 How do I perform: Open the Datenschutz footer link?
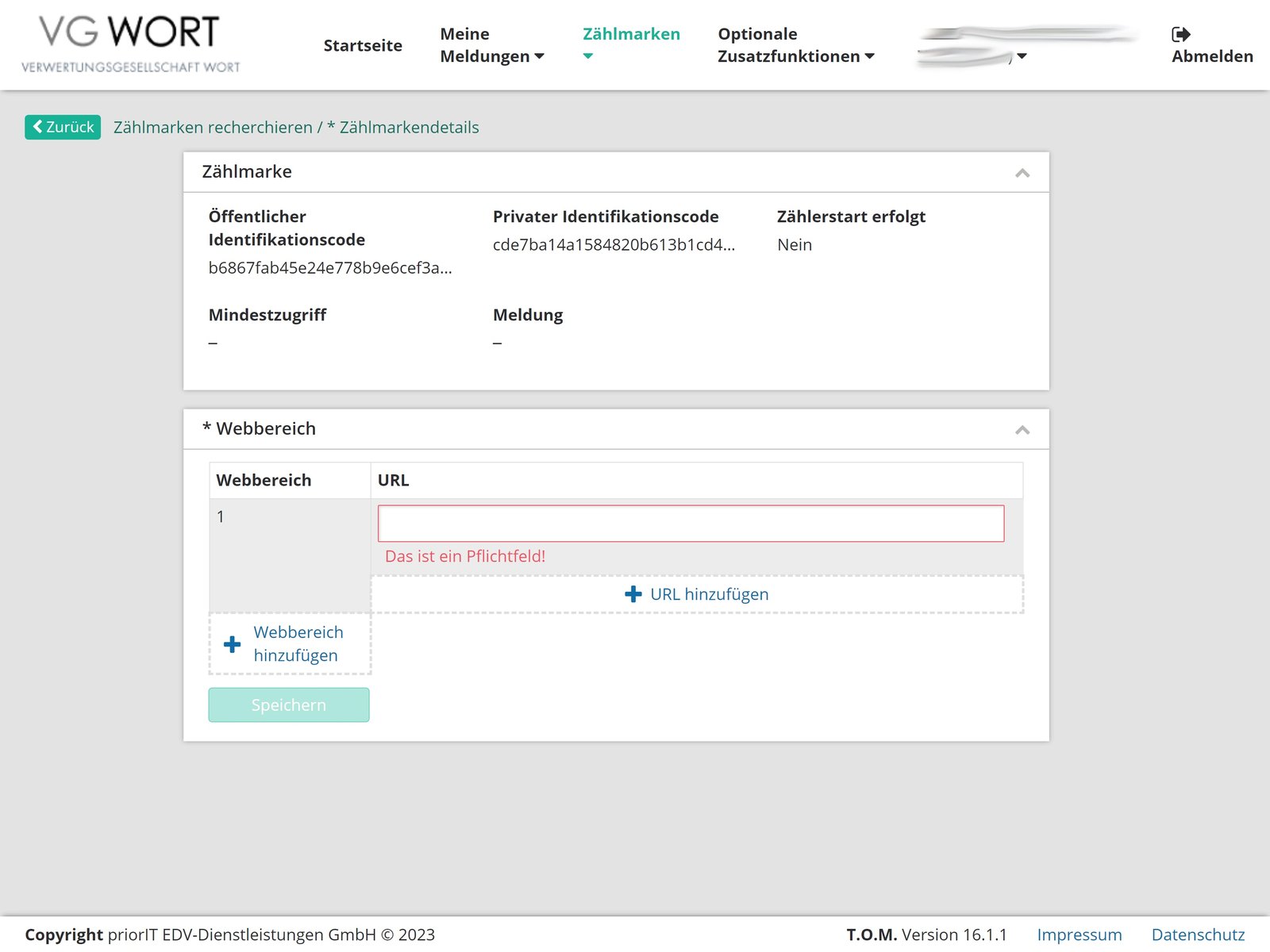point(1198,935)
